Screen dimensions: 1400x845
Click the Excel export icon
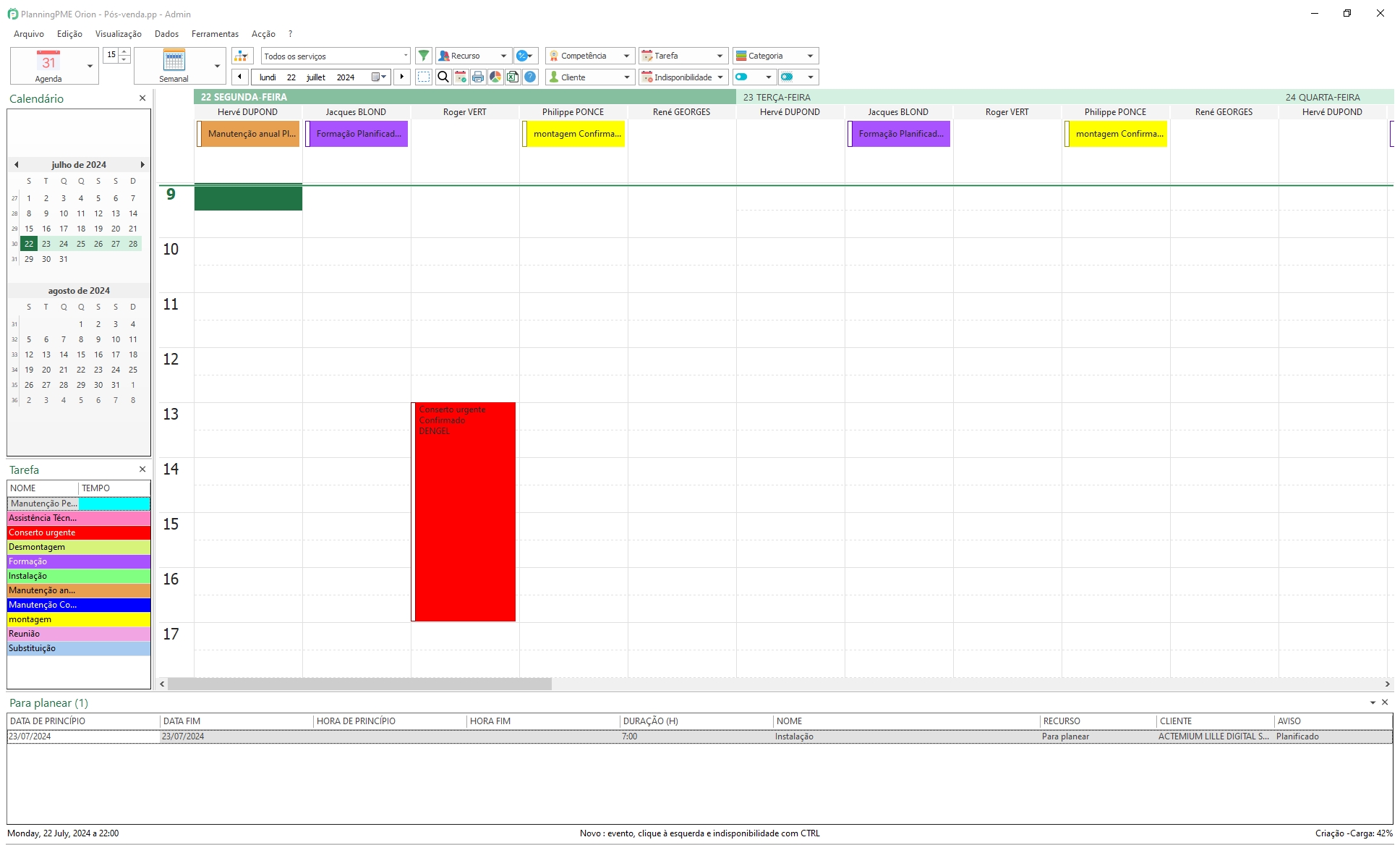(513, 77)
